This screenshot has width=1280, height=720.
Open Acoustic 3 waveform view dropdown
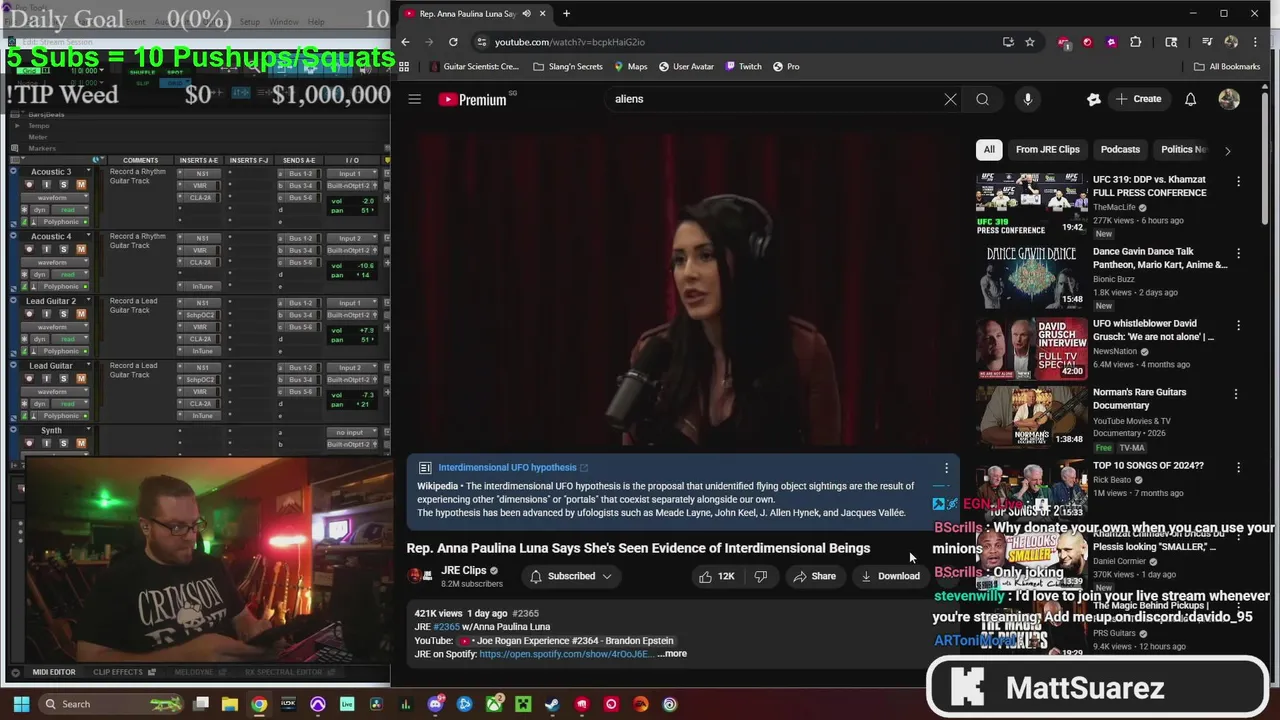coord(55,198)
